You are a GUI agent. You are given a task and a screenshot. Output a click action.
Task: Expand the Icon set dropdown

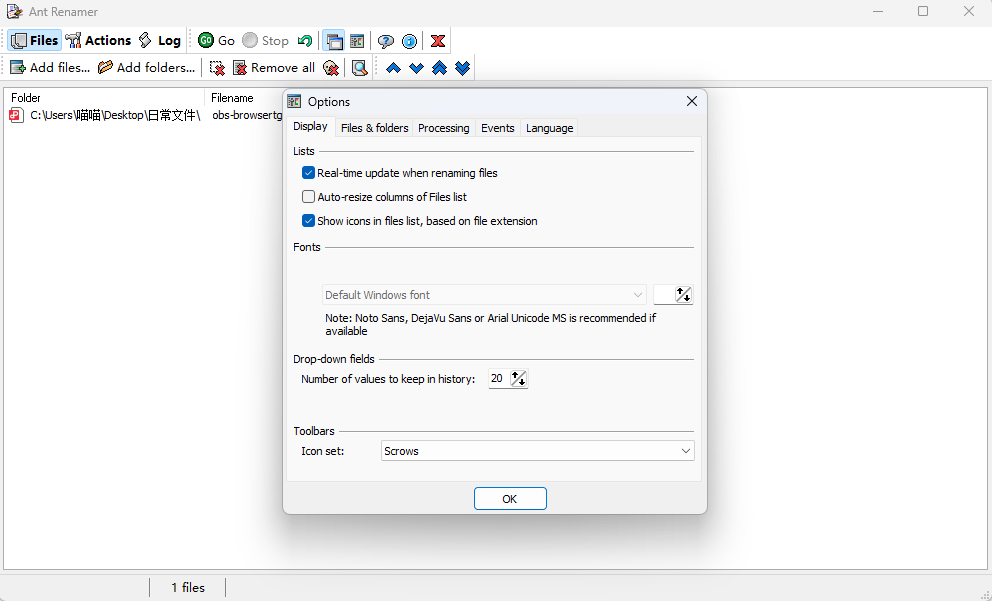(538, 451)
